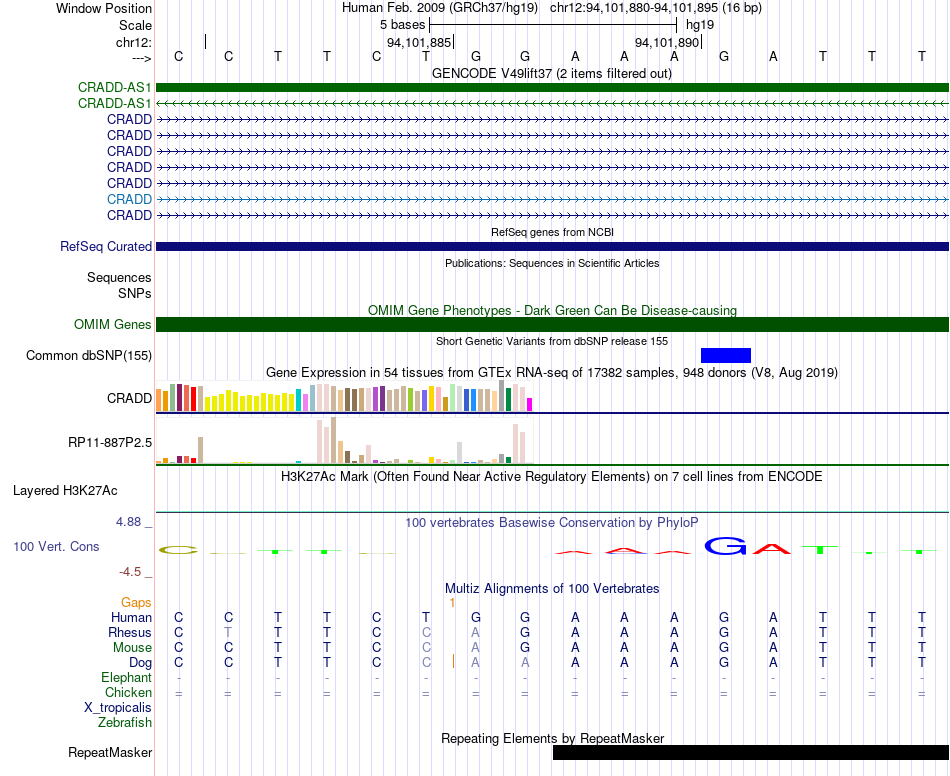The height and width of the screenshot is (776, 950).
Task: Open Repeating Elements by RepeatMasker title
Action: [x=552, y=738]
